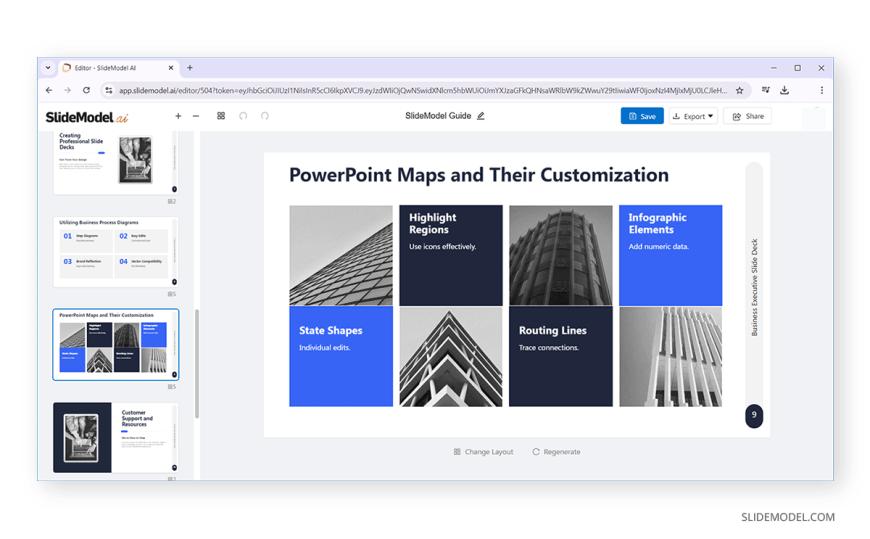This screenshot has height=539, width=870.
Task: Click the text Add numeric data.
Action: [659, 246]
